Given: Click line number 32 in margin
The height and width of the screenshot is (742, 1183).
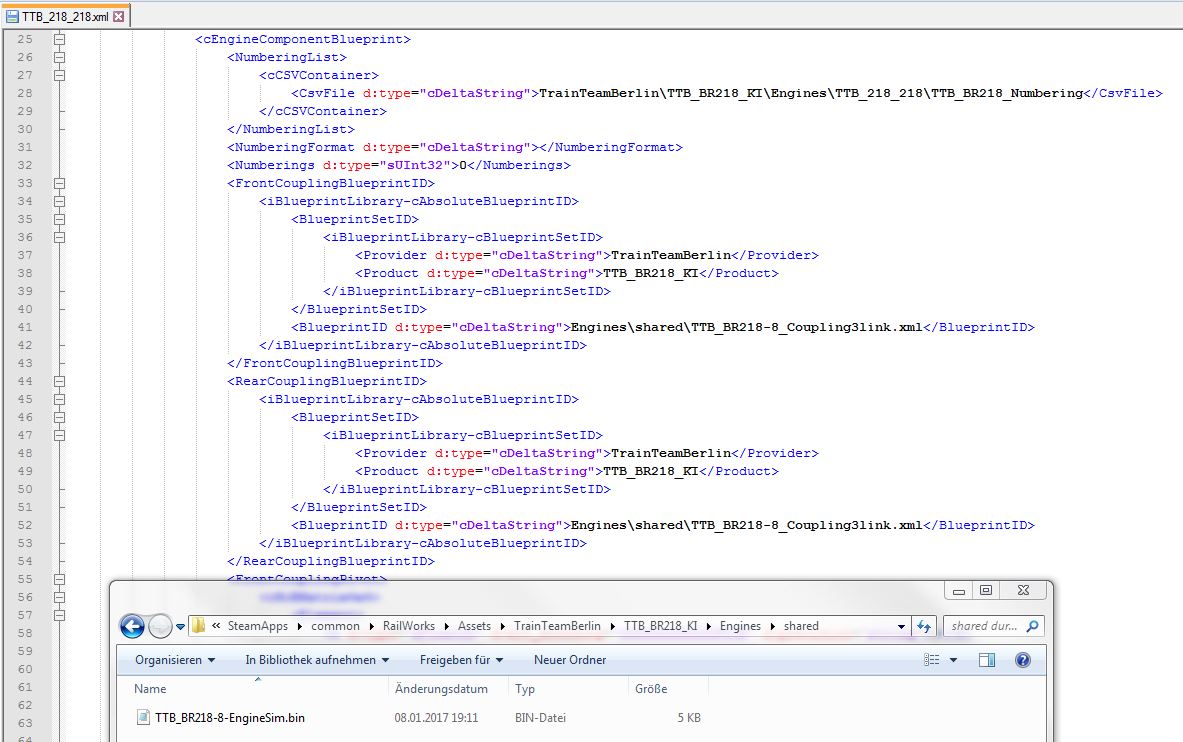Looking at the screenshot, I should pyautogui.click(x=25, y=165).
